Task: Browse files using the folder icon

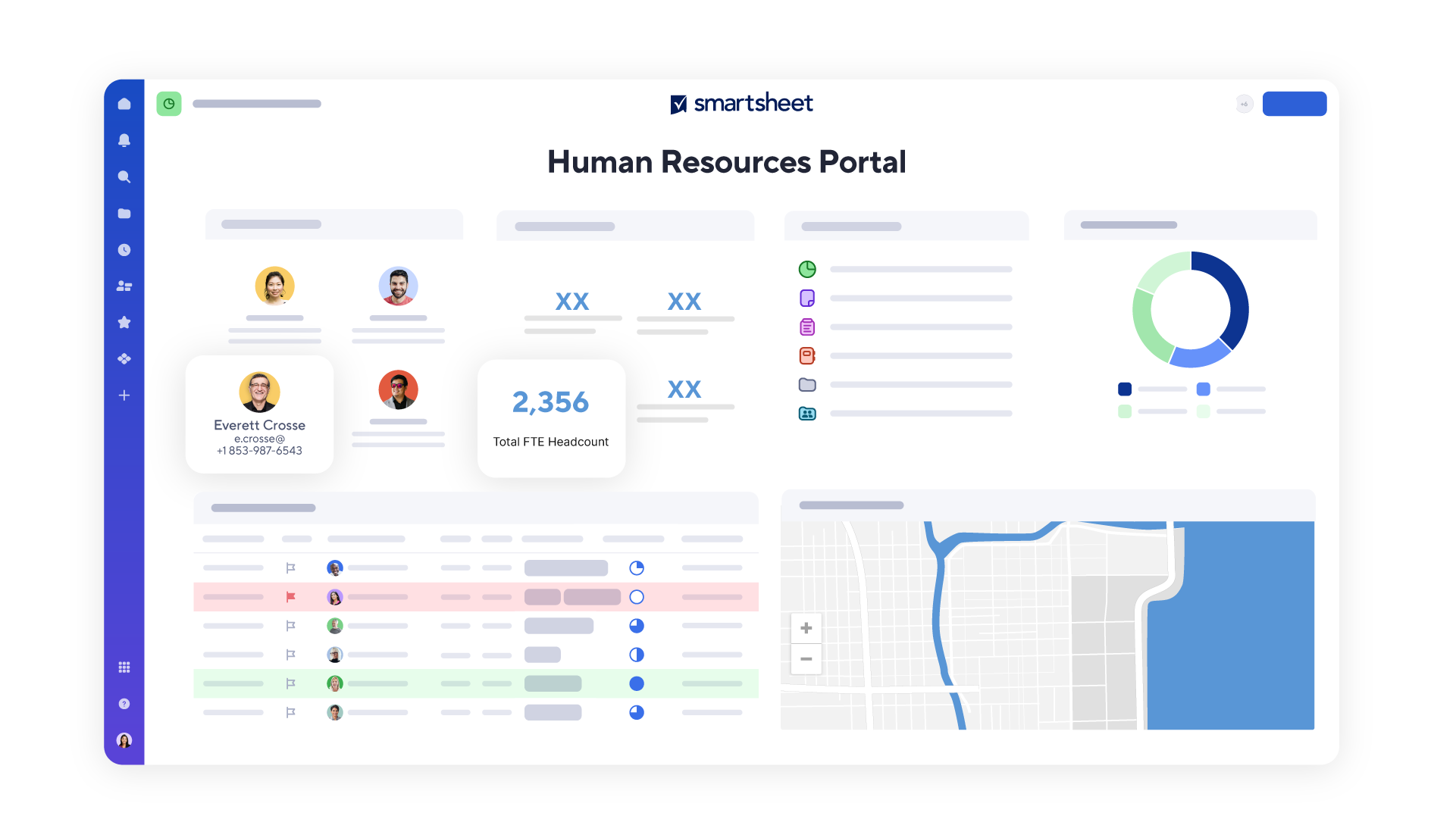Action: click(x=124, y=213)
